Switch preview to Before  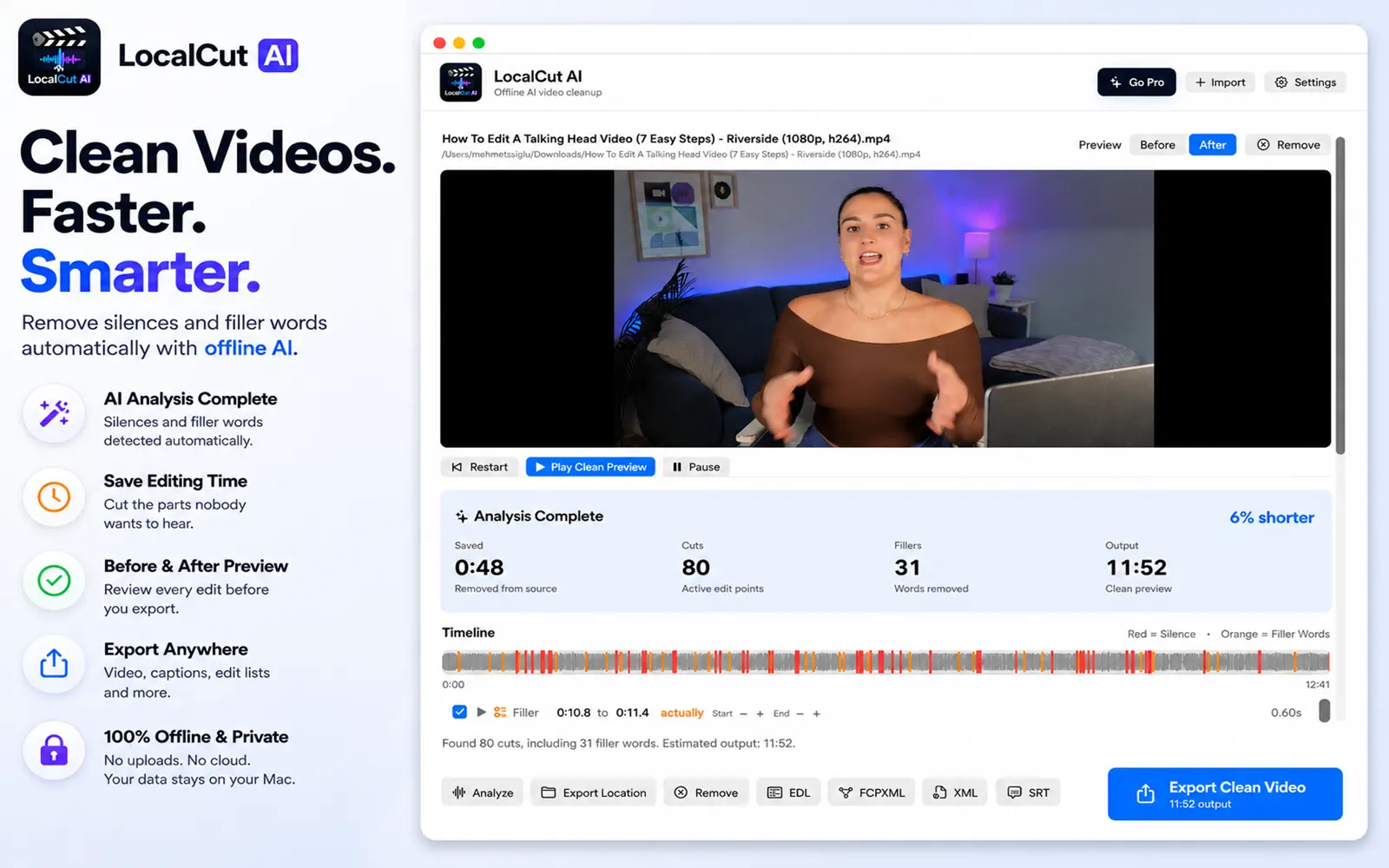[x=1157, y=145]
